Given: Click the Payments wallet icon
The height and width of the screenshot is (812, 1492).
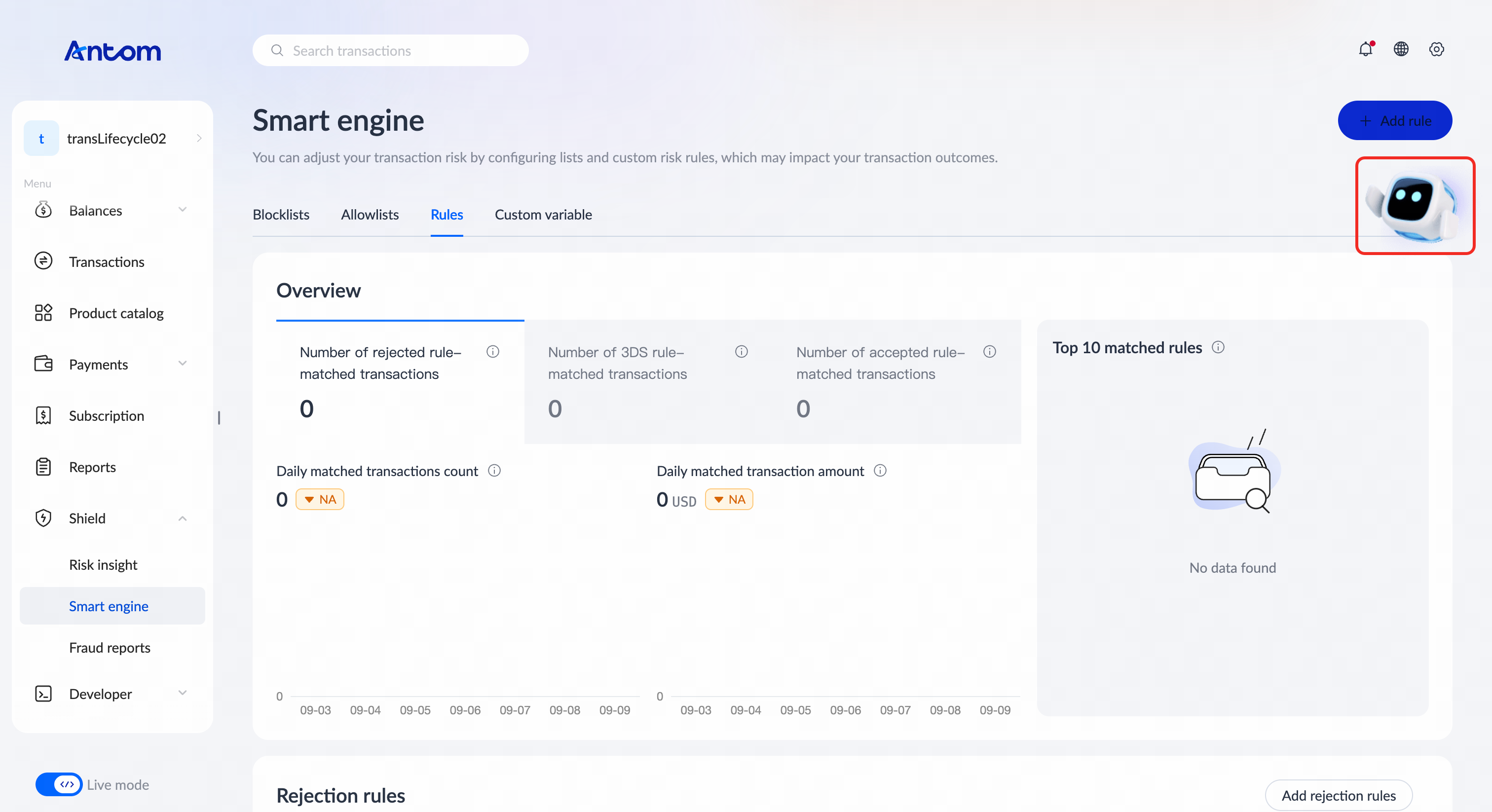Looking at the screenshot, I should pos(43,364).
